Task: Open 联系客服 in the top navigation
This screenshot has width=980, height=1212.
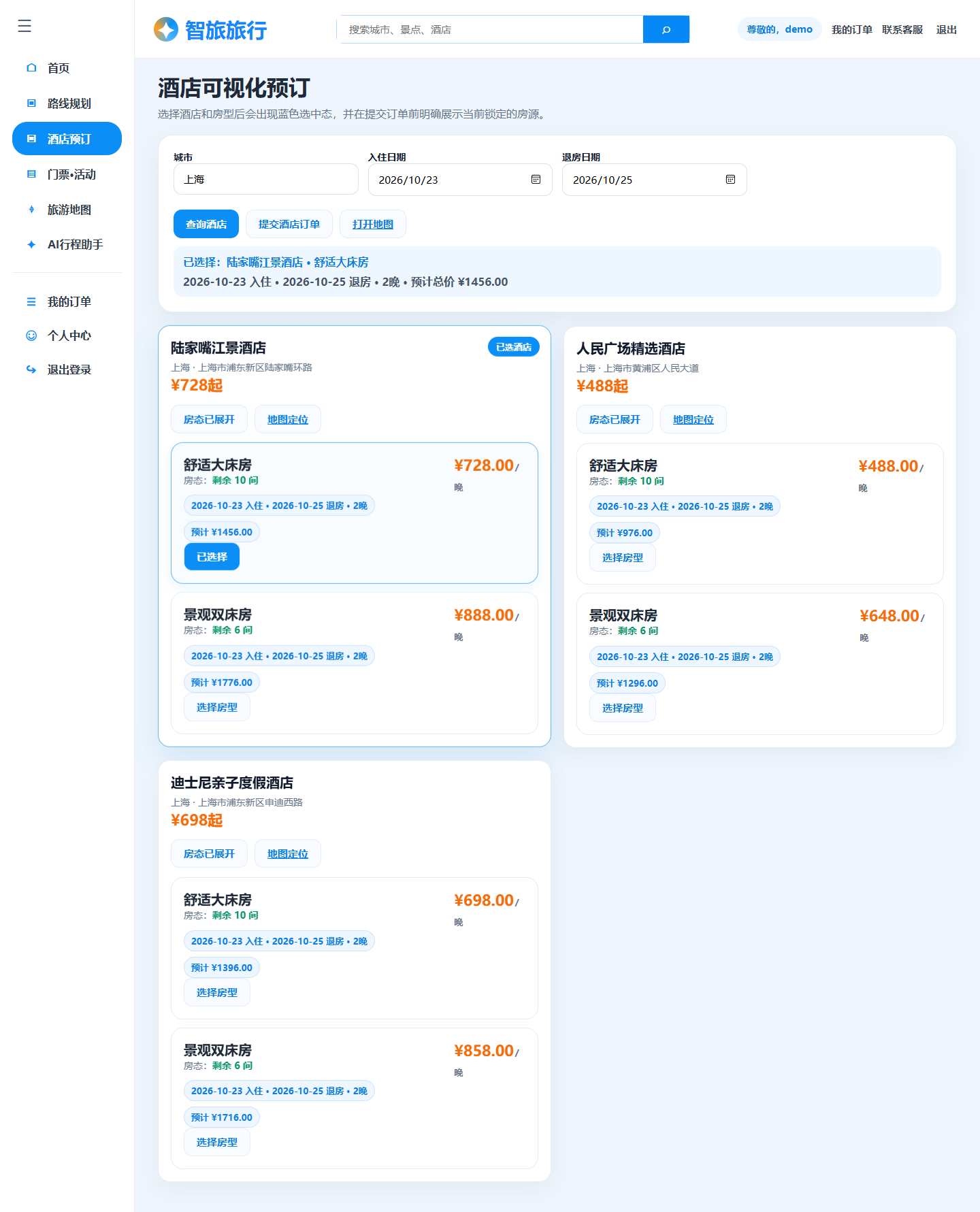Action: (902, 29)
